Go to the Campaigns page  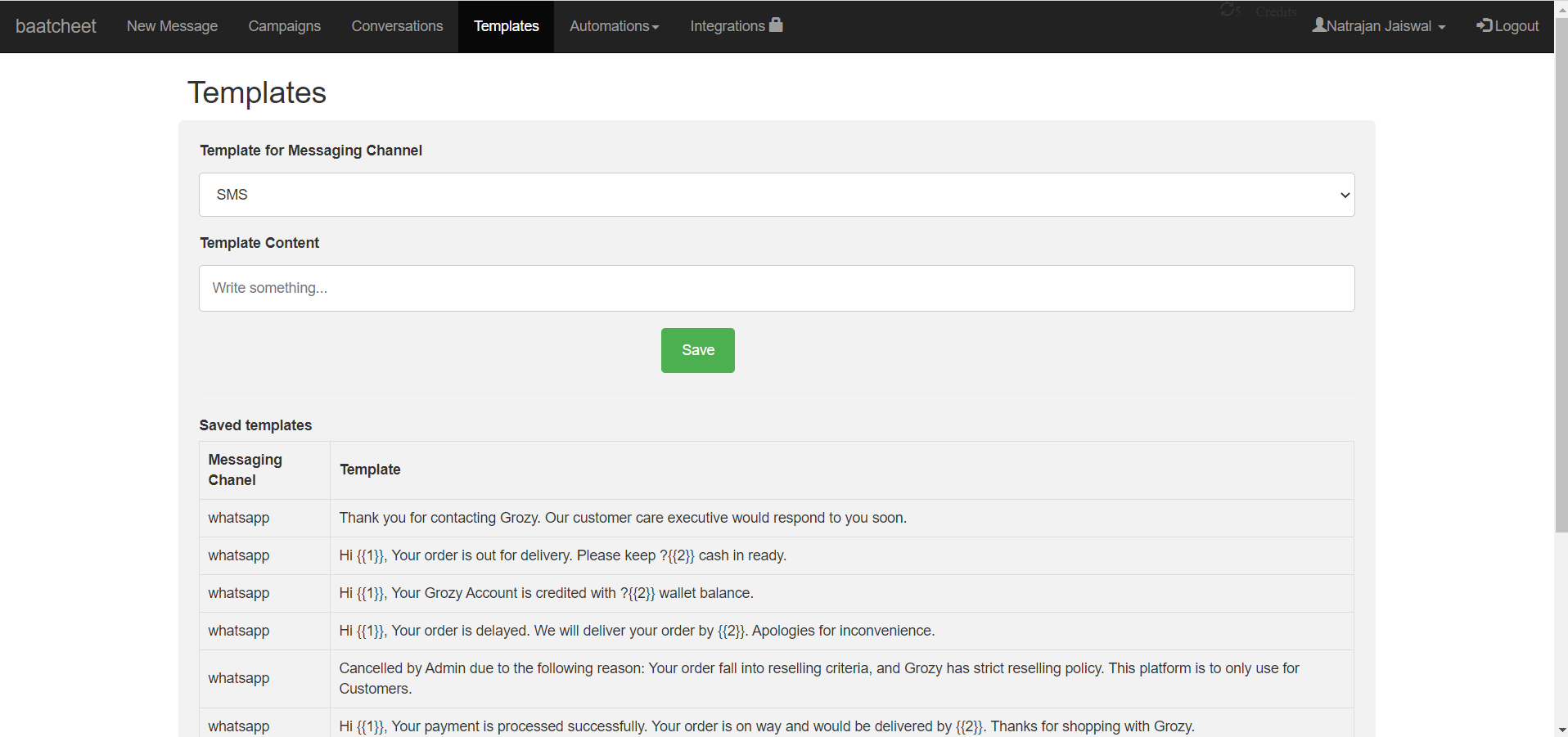[284, 26]
